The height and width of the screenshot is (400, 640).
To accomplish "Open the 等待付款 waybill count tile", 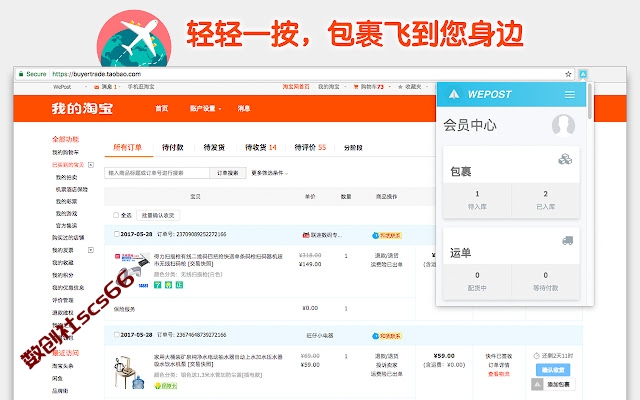I will pos(545,281).
